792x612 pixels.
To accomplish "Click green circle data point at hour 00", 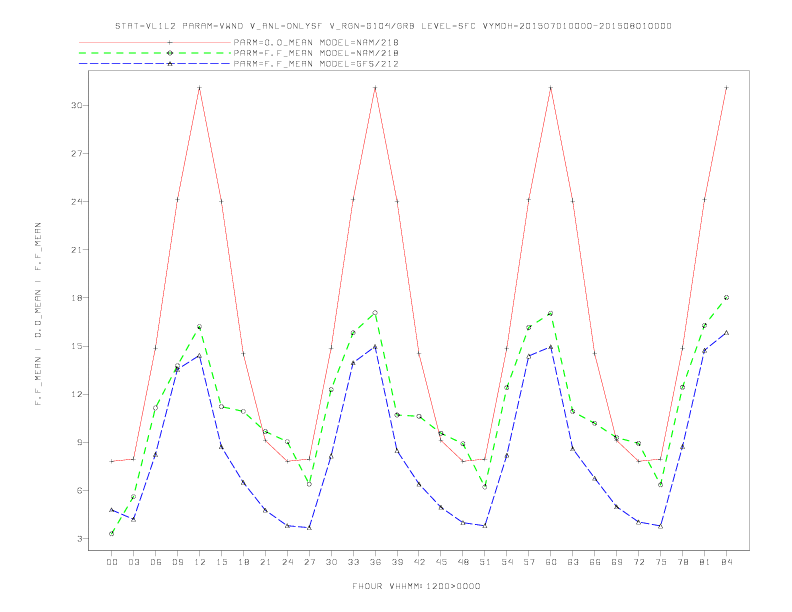I will pyautogui.click(x=112, y=534).
